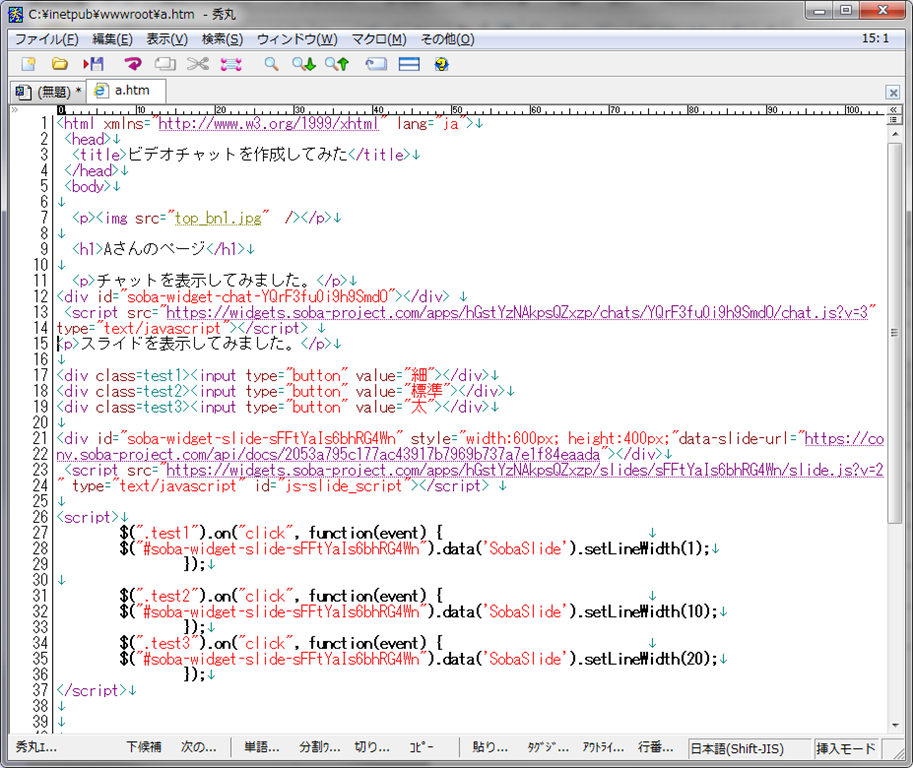Open the 編集(E) menu
This screenshot has height=768, width=913.
(x=112, y=39)
